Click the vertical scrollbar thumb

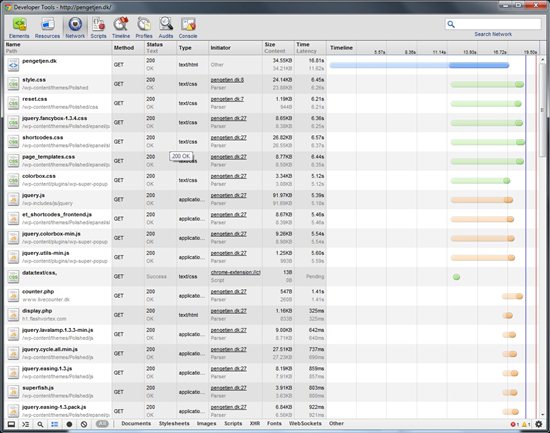[542, 109]
